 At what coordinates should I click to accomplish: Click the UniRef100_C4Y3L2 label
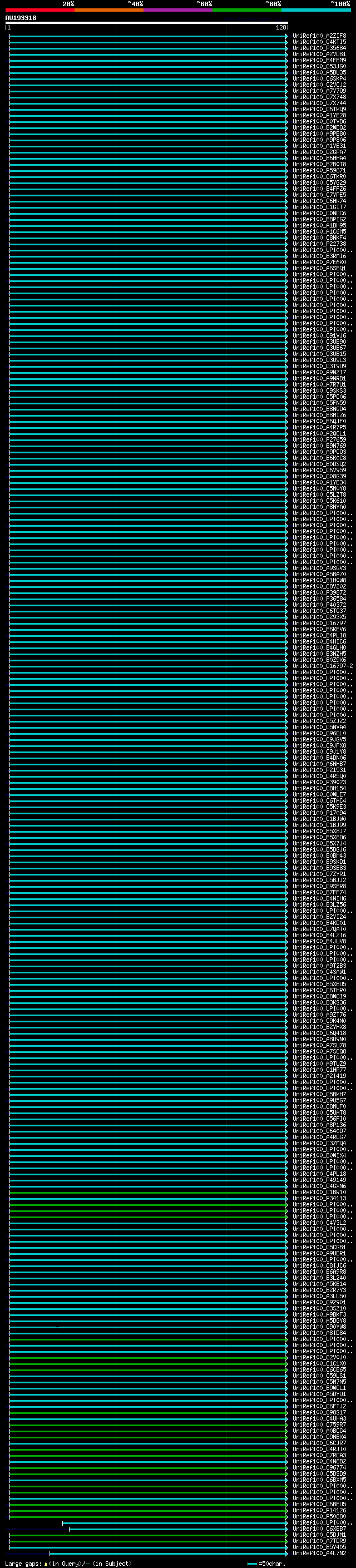pyautogui.click(x=319, y=1222)
